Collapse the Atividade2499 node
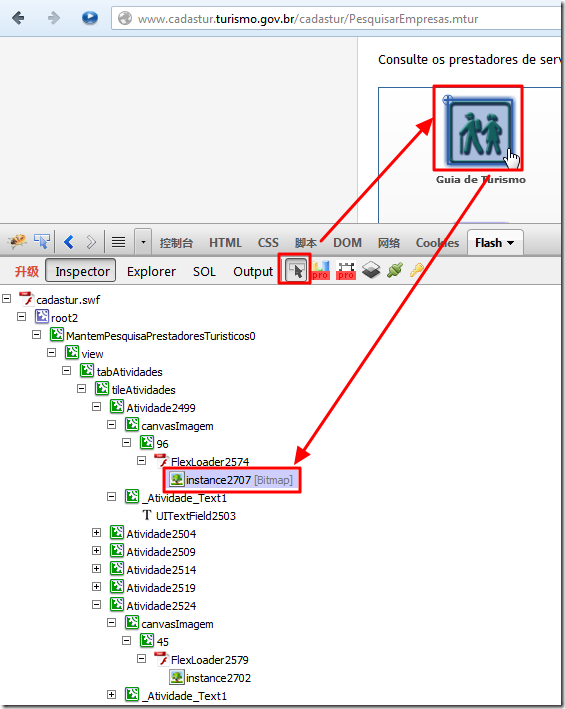The image size is (565, 709). [97, 406]
